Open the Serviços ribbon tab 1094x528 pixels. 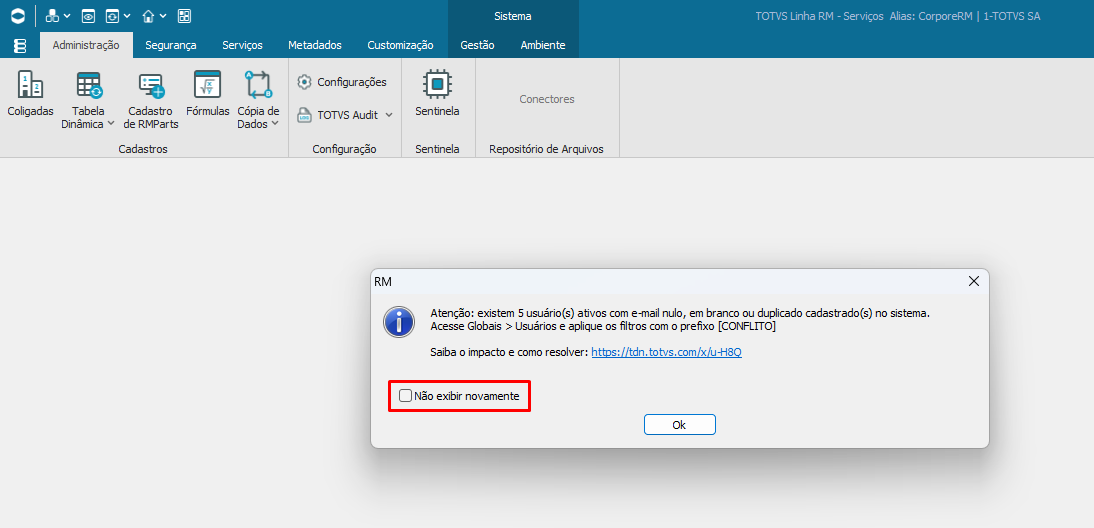242,45
